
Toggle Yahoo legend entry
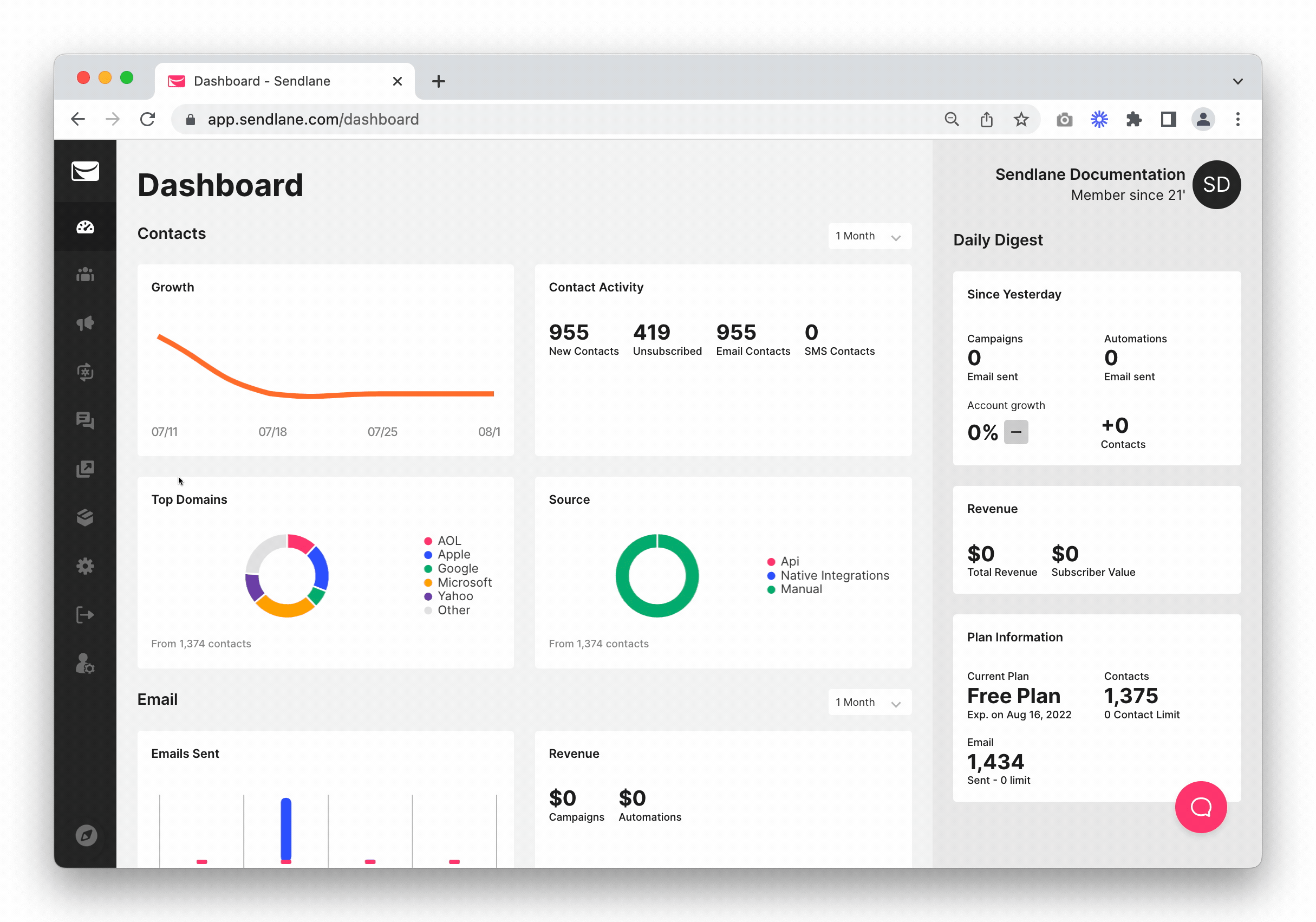tap(448, 596)
